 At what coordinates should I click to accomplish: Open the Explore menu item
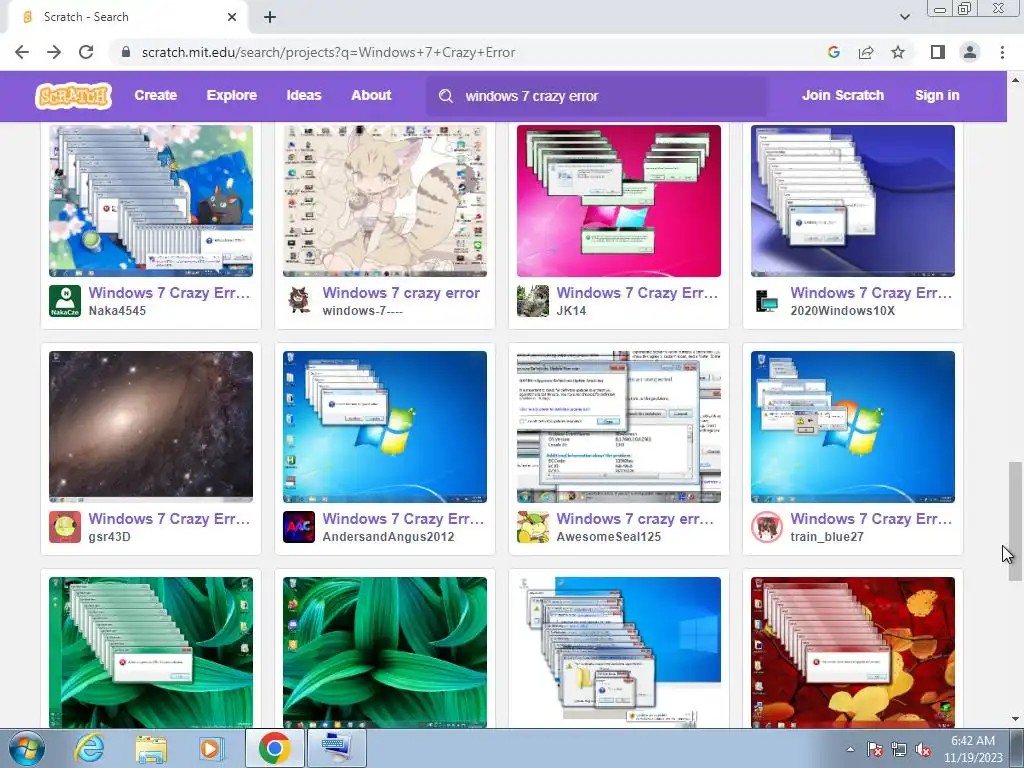click(232, 95)
